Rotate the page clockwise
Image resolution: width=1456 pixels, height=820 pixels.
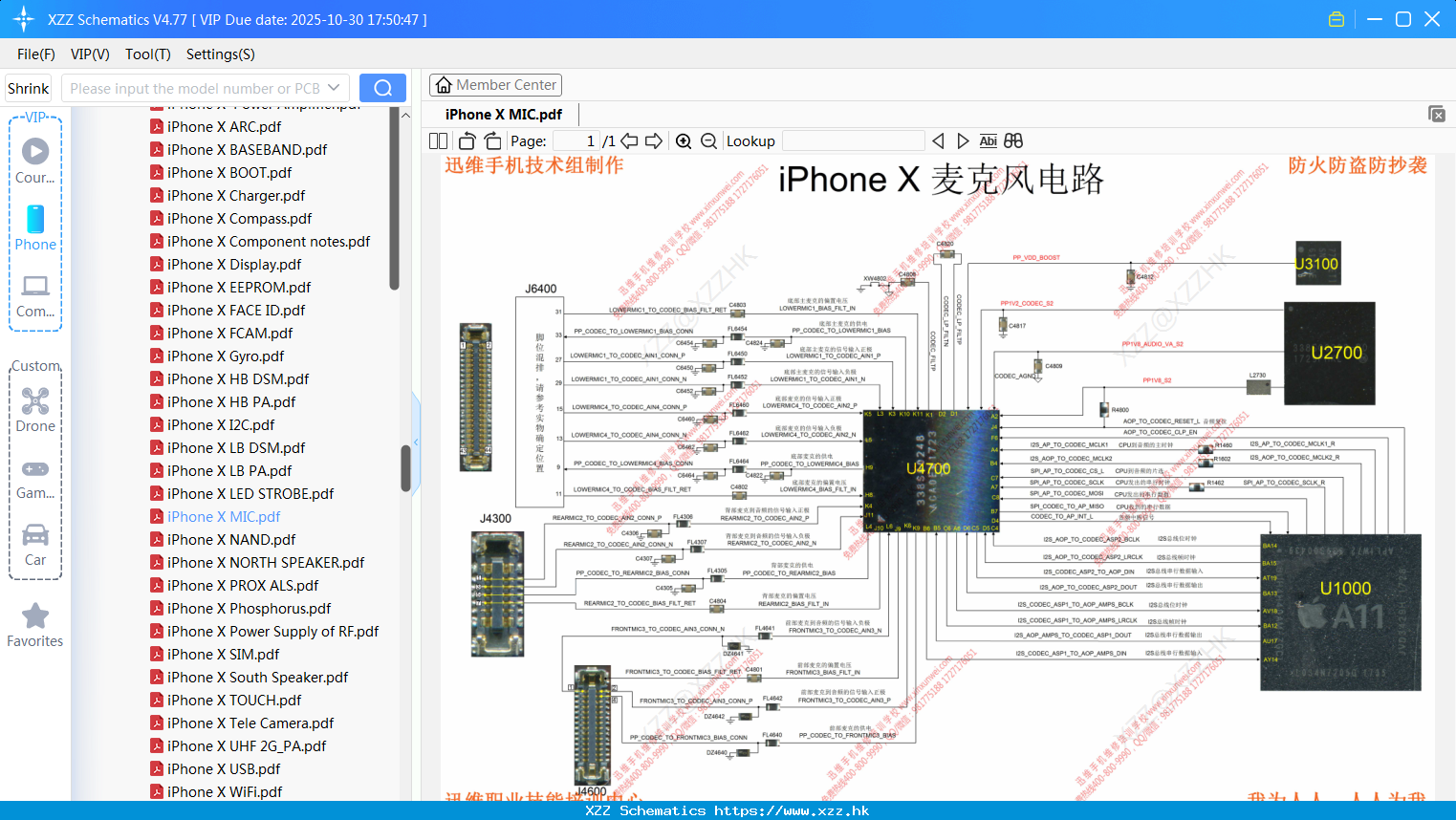pyautogui.click(x=492, y=140)
